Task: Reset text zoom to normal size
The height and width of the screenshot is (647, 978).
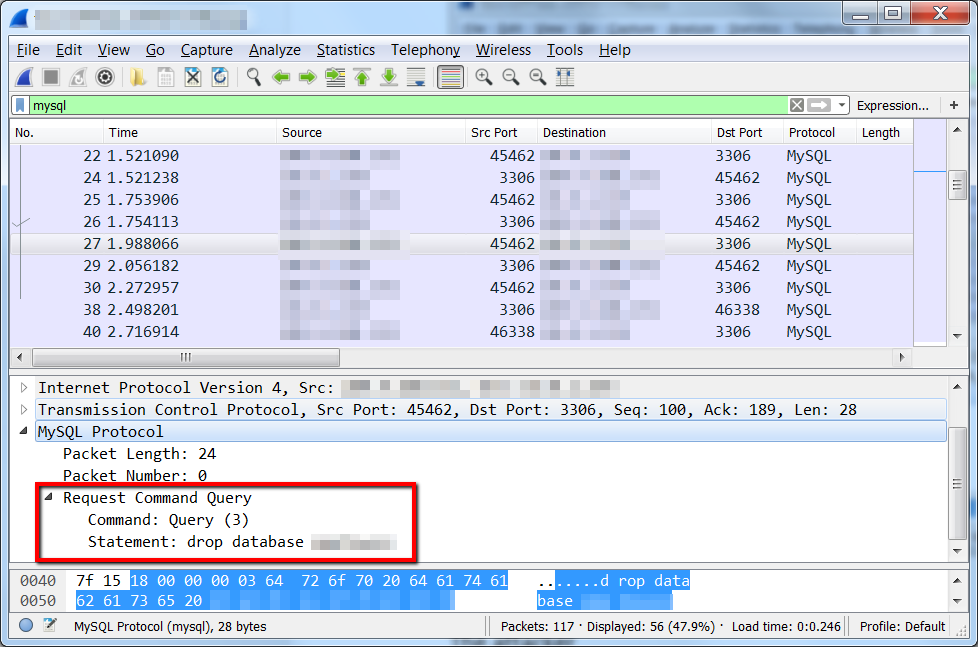Action: coord(538,77)
